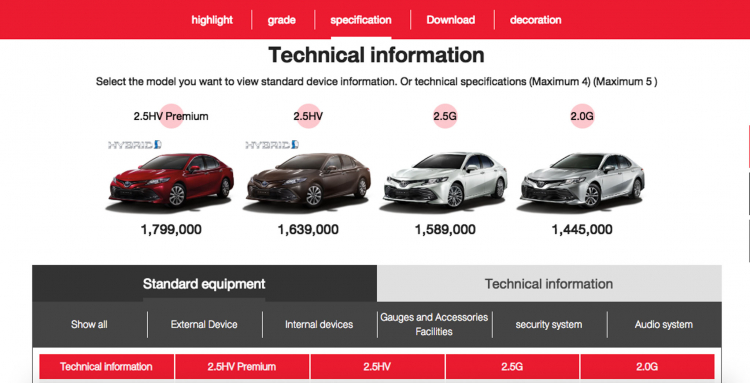
Task: Filter by External Device category
Action: pos(204,325)
